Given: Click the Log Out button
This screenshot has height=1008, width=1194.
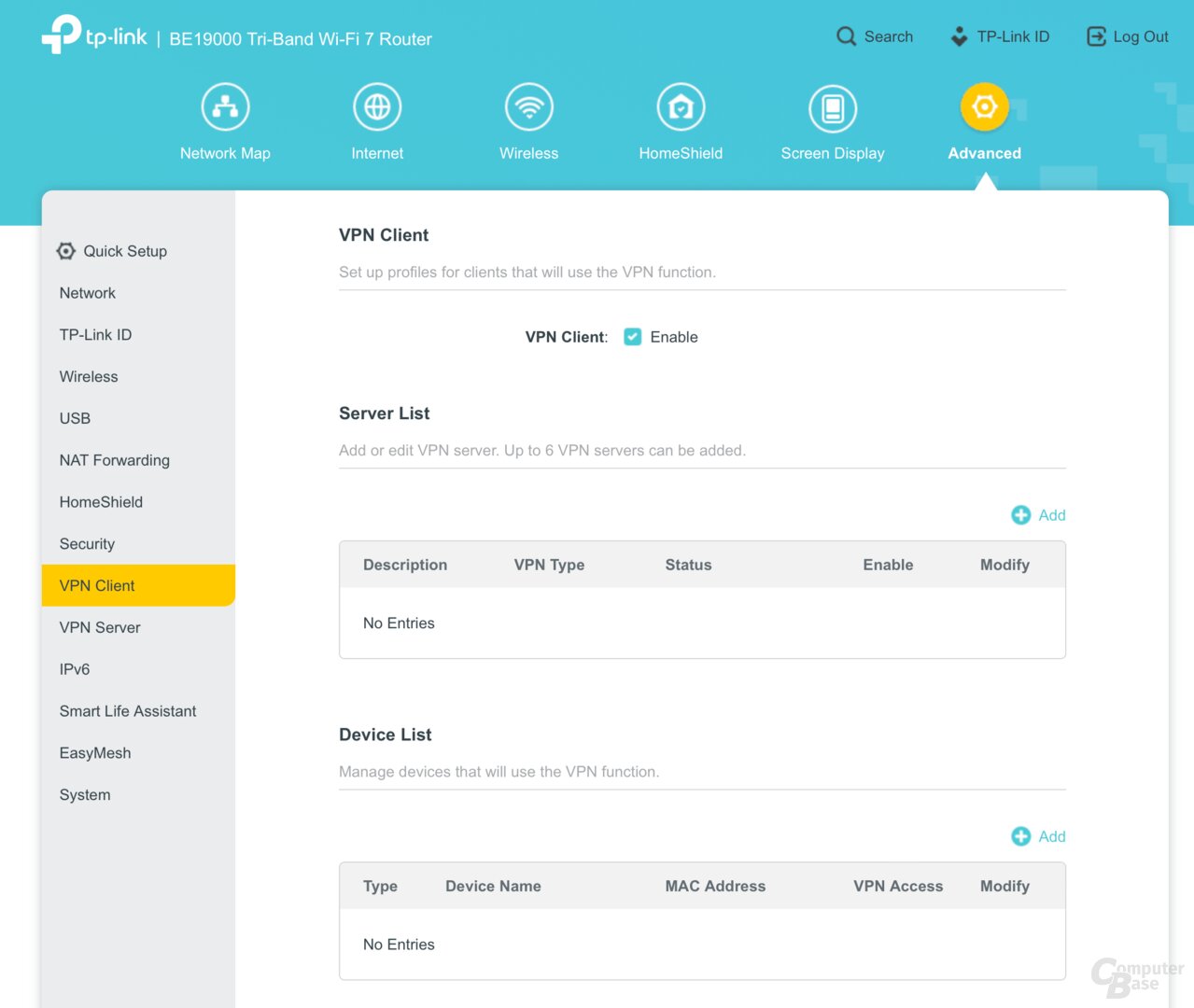Looking at the screenshot, I should point(1128,36).
